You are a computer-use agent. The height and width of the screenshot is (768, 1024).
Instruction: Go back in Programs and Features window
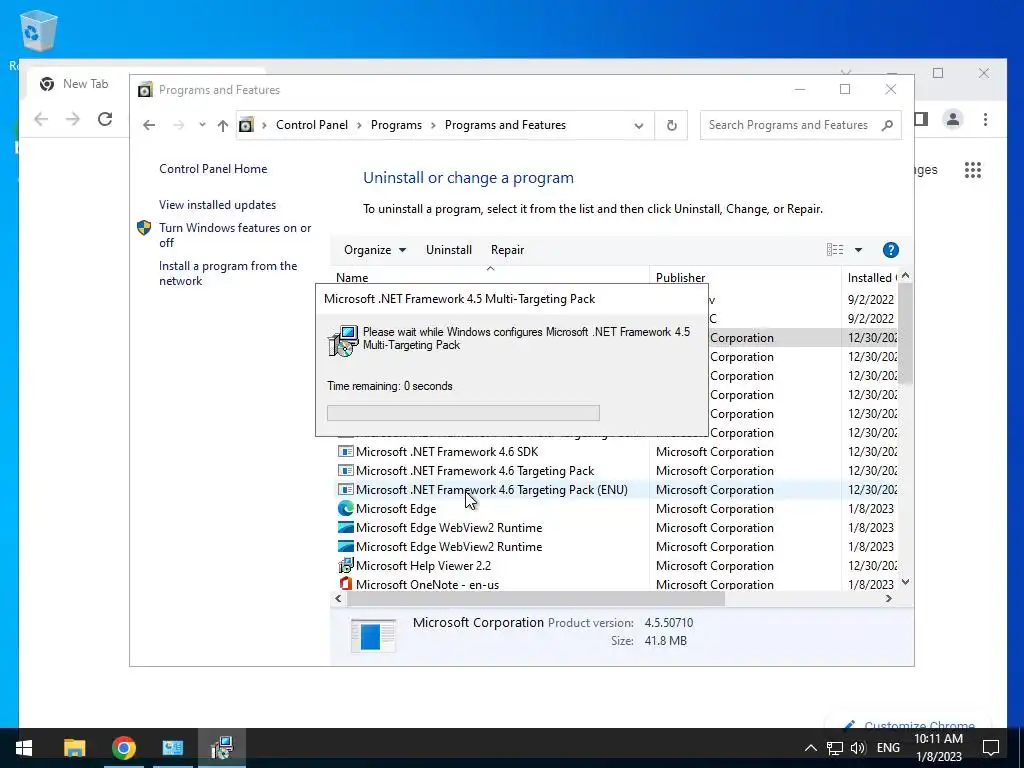pyautogui.click(x=149, y=125)
